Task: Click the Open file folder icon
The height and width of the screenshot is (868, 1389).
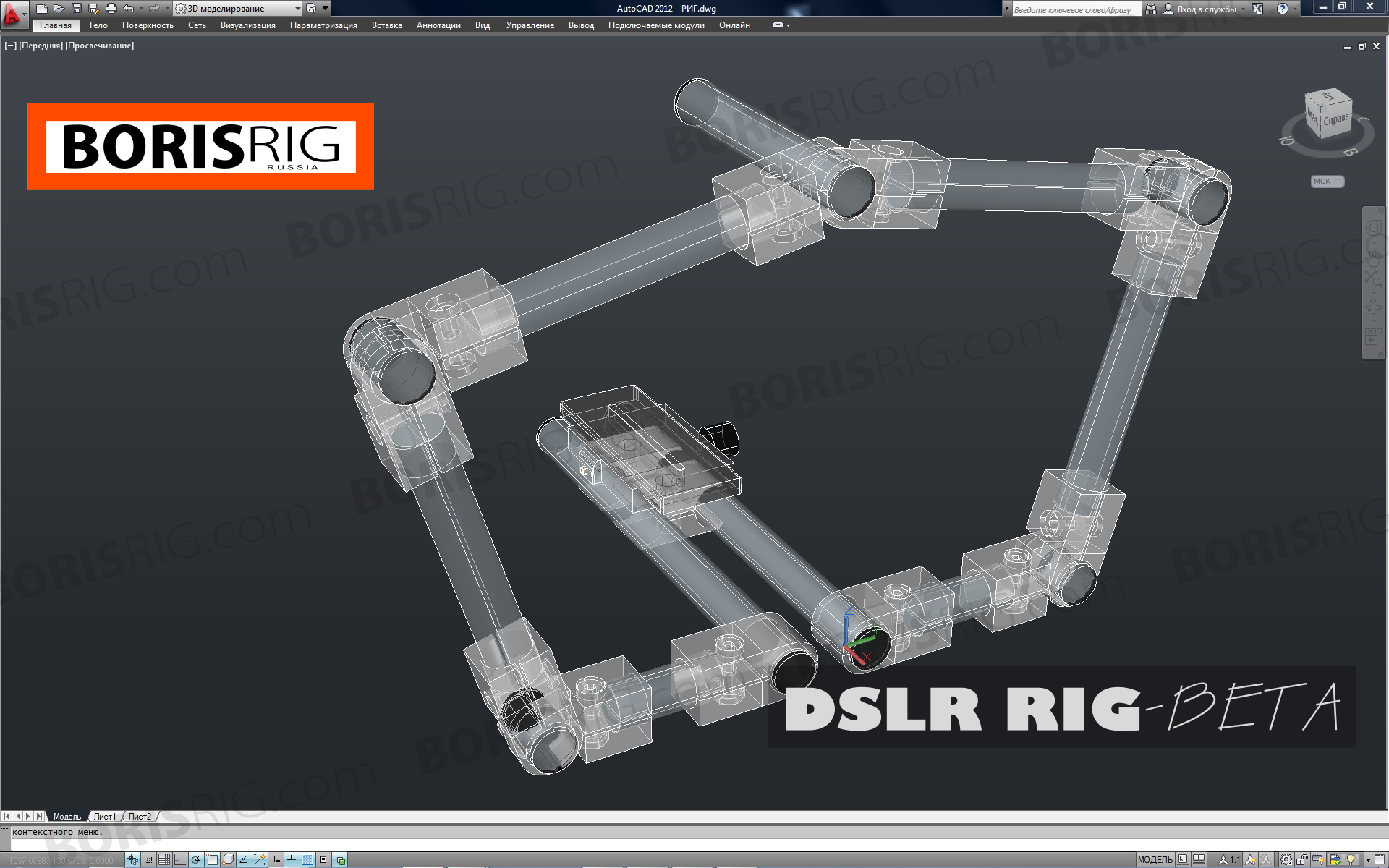Action: pyautogui.click(x=59, y=9)
